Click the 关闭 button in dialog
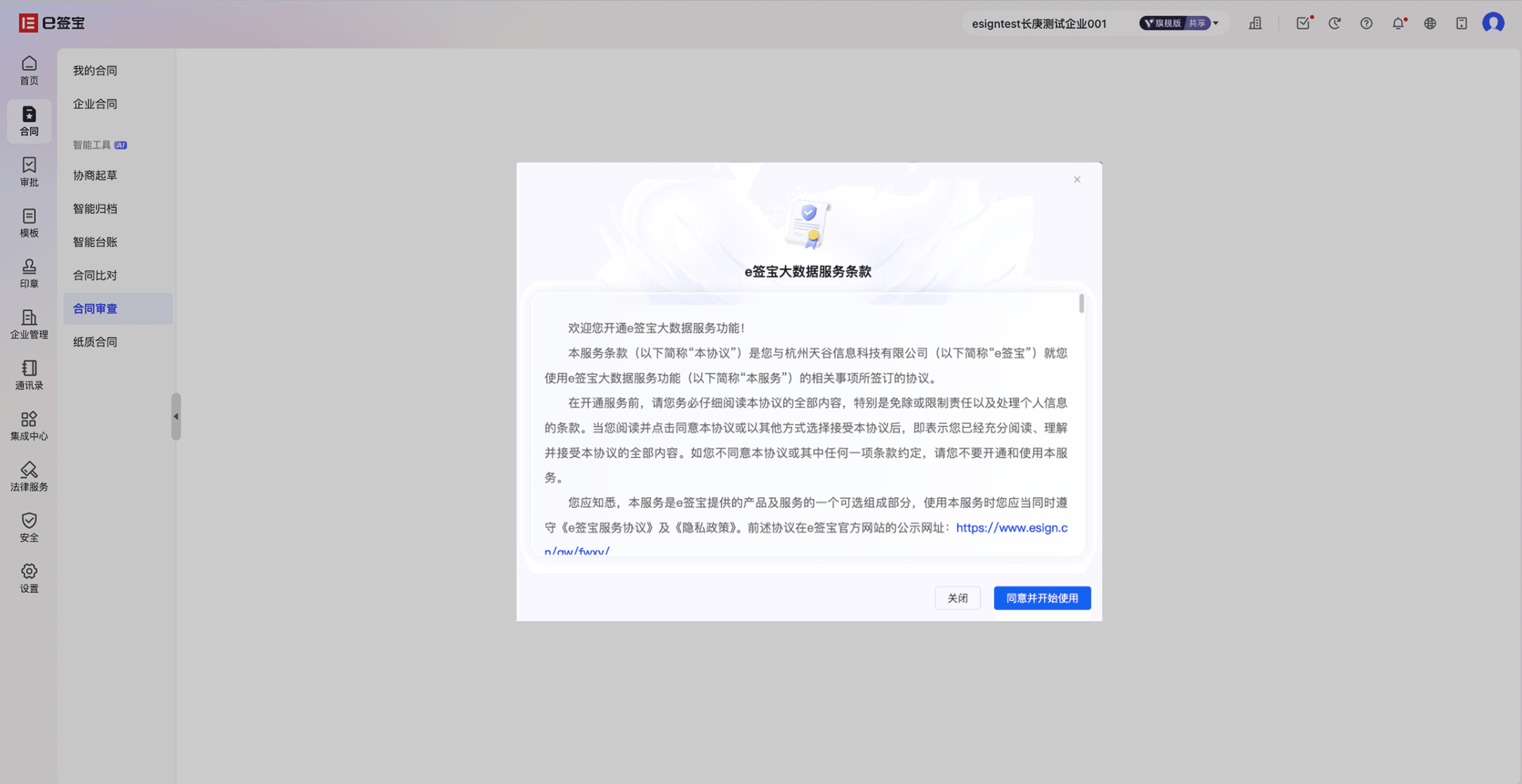Image resolution: width=1522 pixels, height=784 pixels. coord(958,598)
